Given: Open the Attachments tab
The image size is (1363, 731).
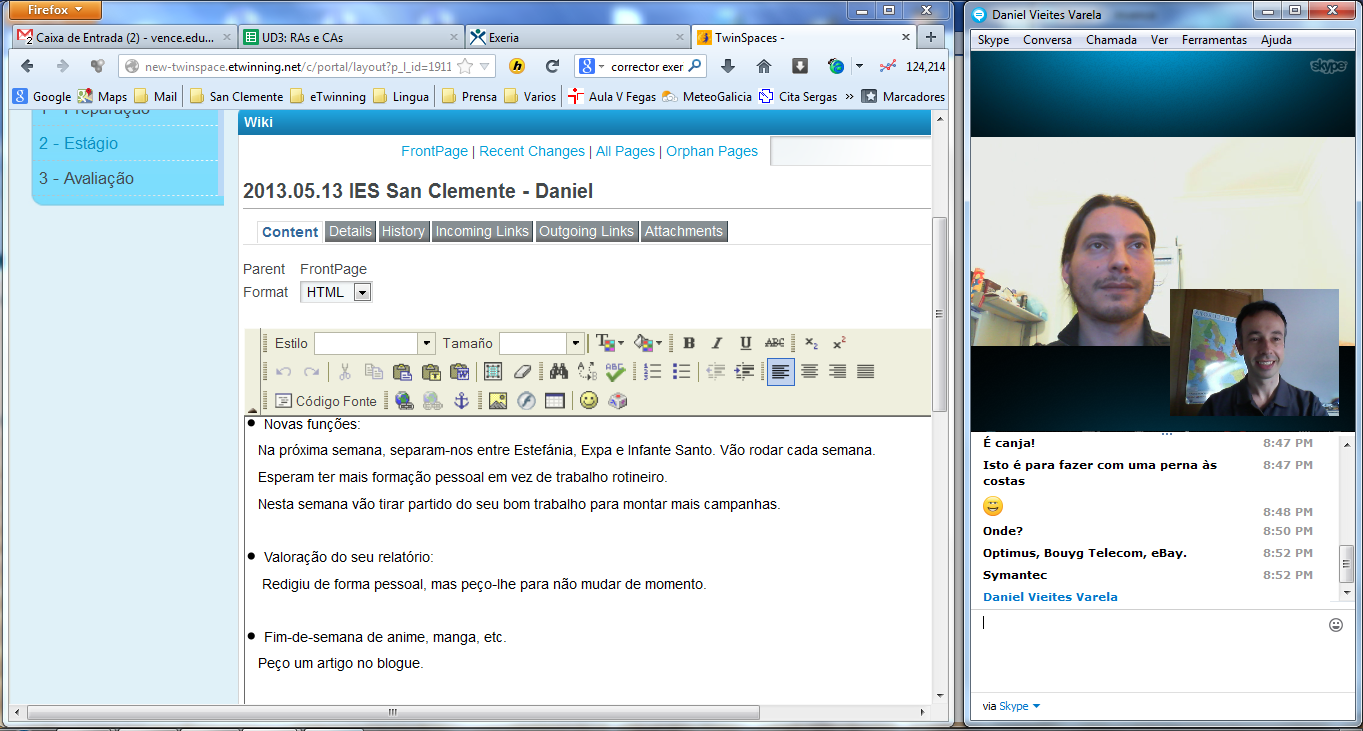Looking at the screenshot, I should click(x=684, y=231).
